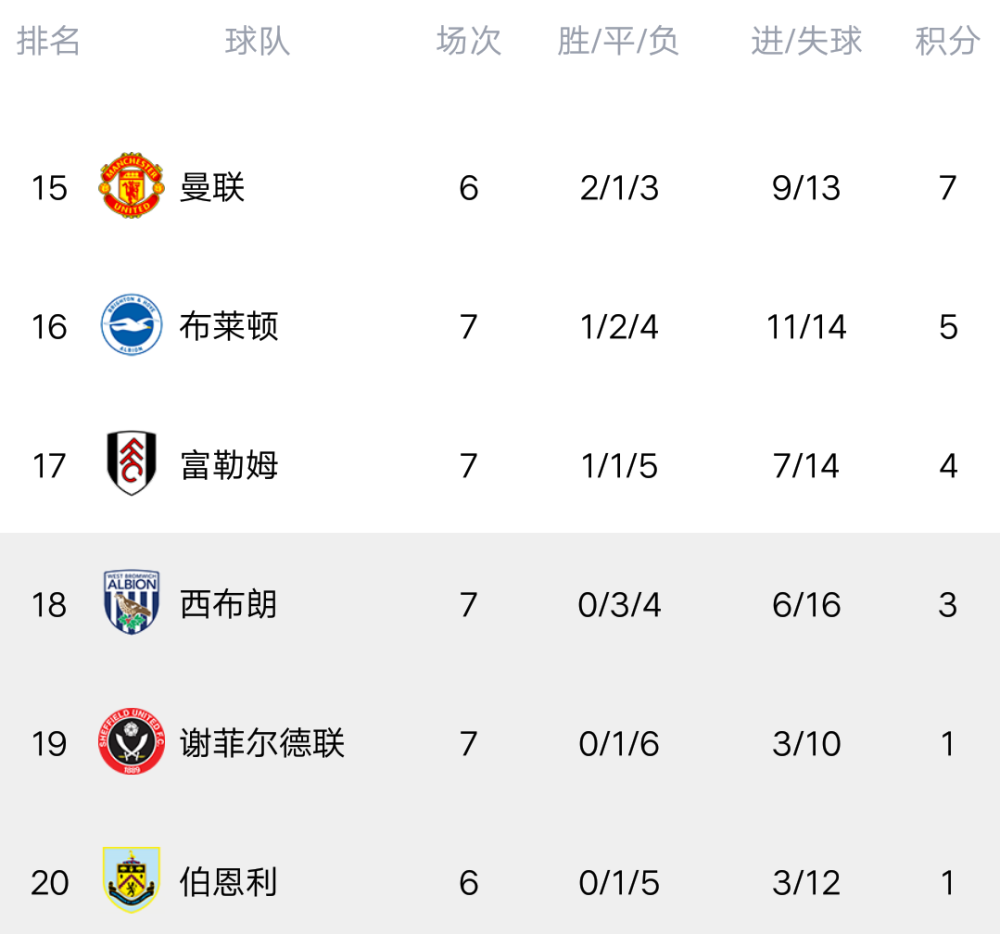Open team name 谢菲尔德联
The image size is (1000, 934).
(x=262, y=743)
